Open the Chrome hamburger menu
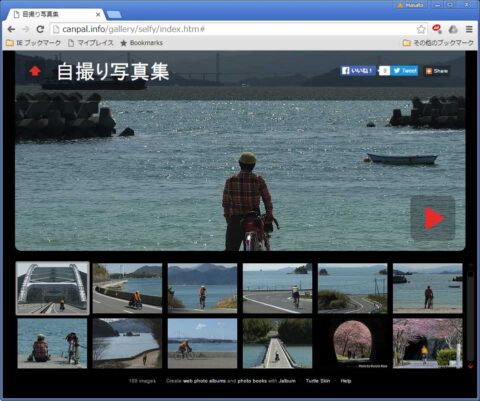Viewport: 480px width, 401px height. 469,29
